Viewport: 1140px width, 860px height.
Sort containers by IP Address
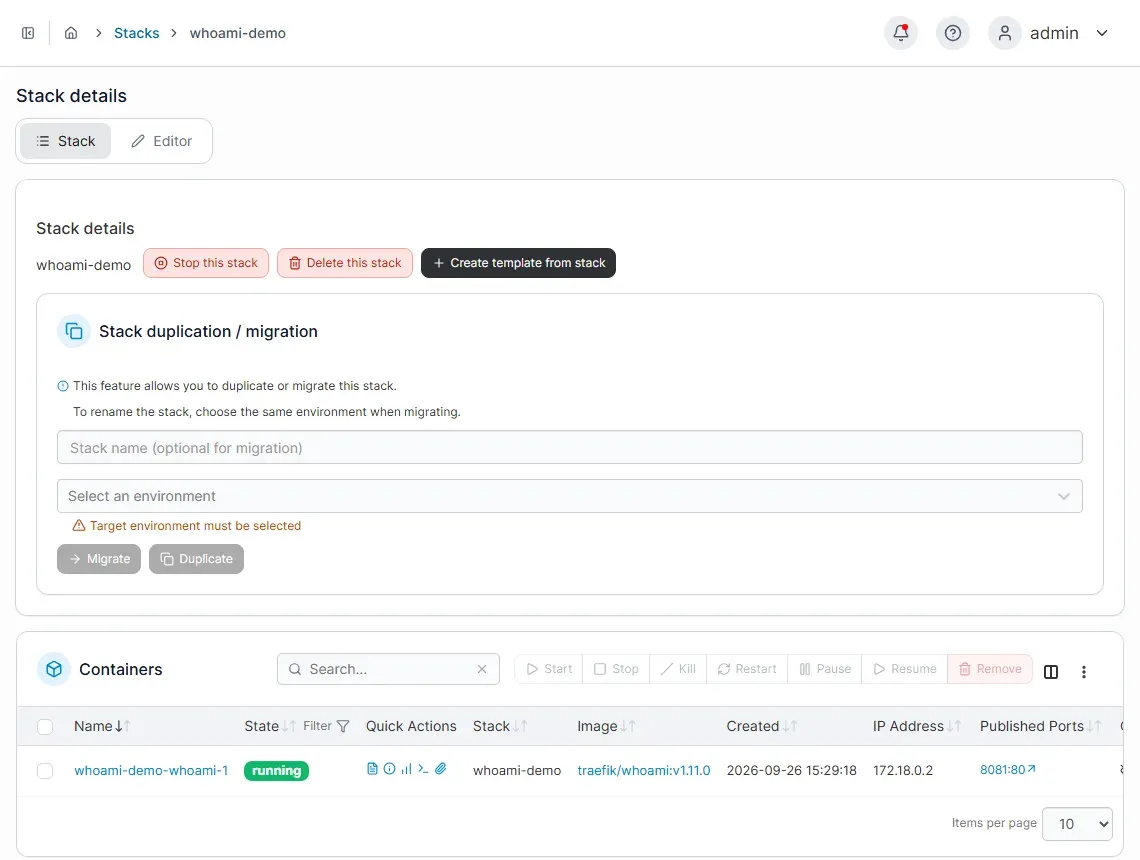click(917, 726)
